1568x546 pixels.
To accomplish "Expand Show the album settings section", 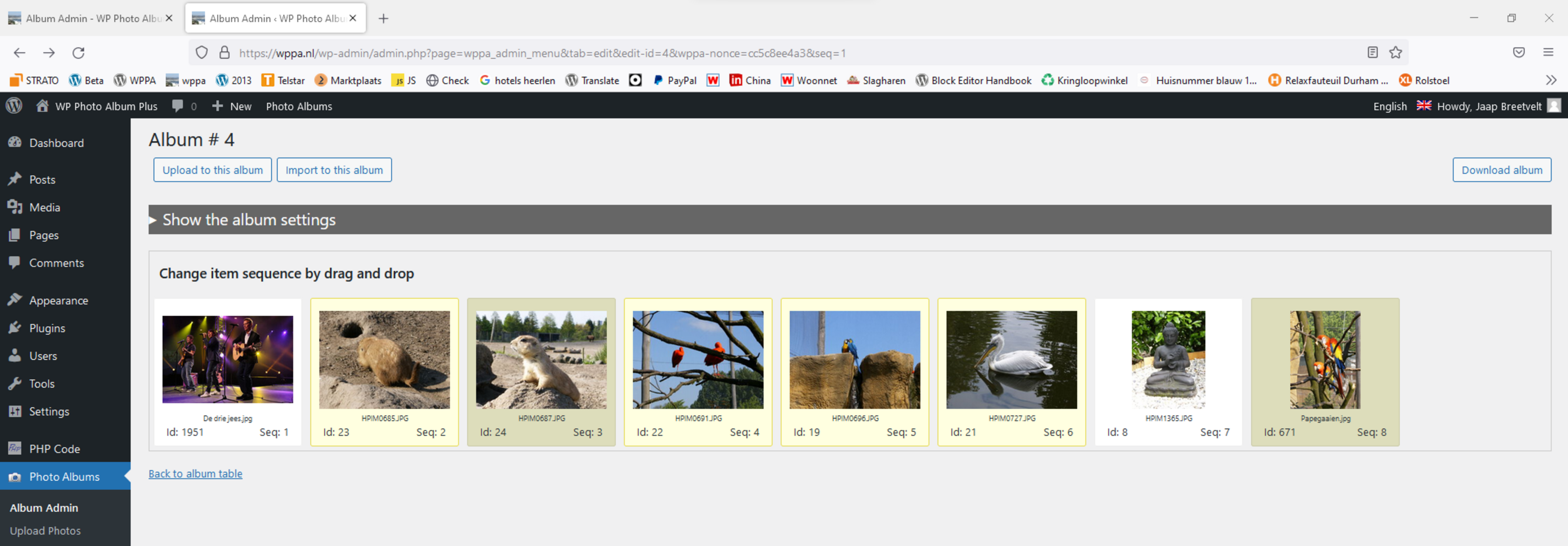I will point(249,220).
